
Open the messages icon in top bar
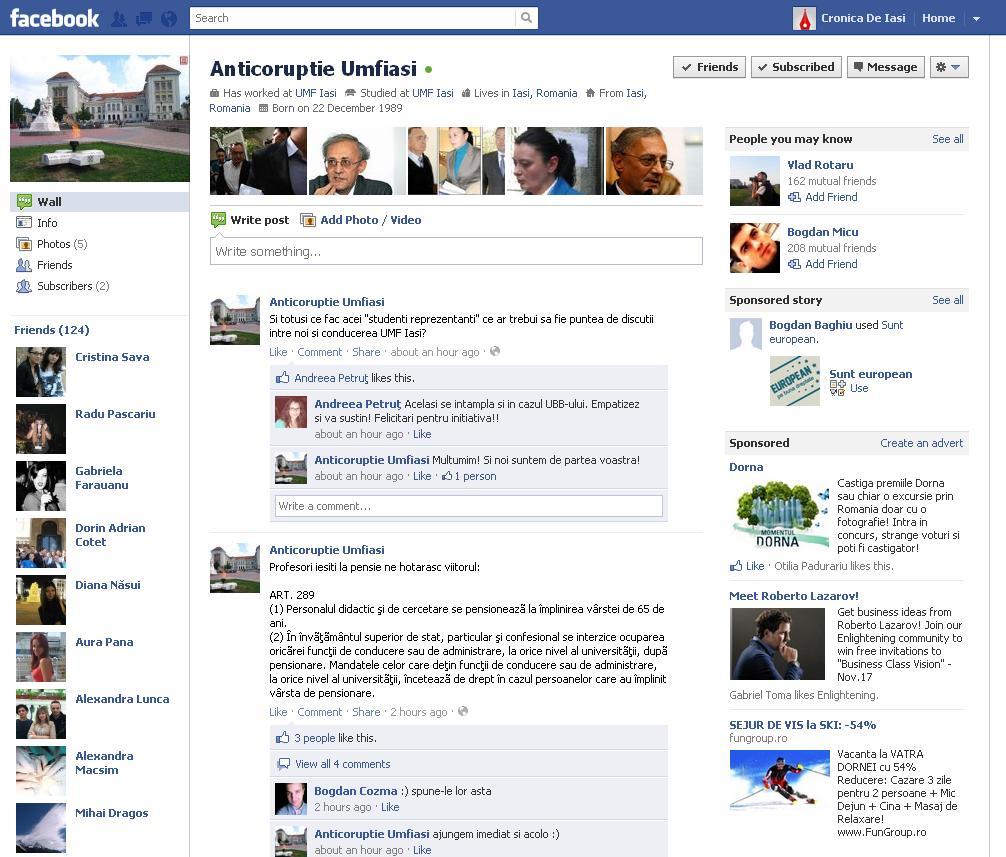click(144, 19)
